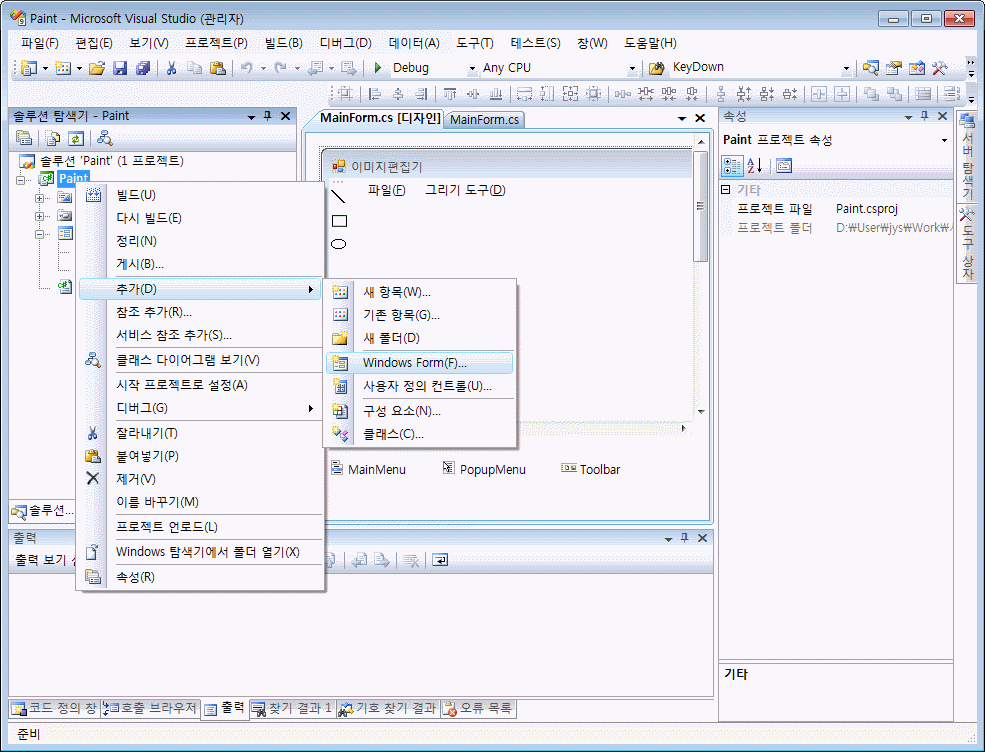
Task: Click 그리기 도구(D) menu on the designer form
Action: (465, 190)
